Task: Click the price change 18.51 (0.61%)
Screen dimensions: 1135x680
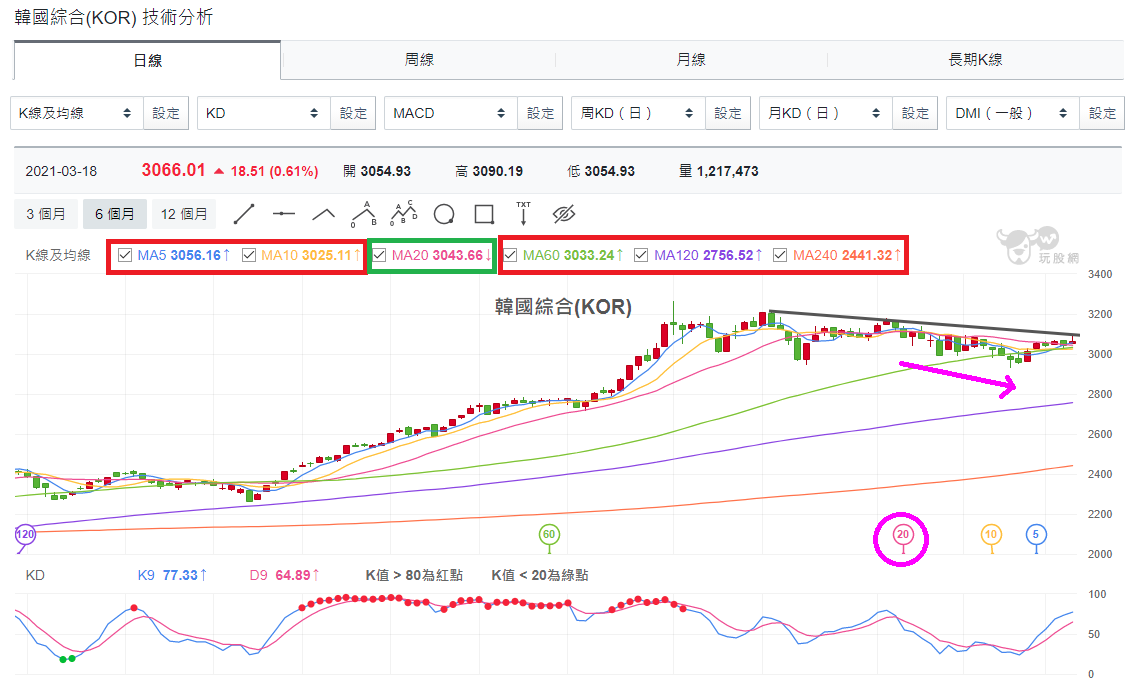Action: tap(274, 172)
